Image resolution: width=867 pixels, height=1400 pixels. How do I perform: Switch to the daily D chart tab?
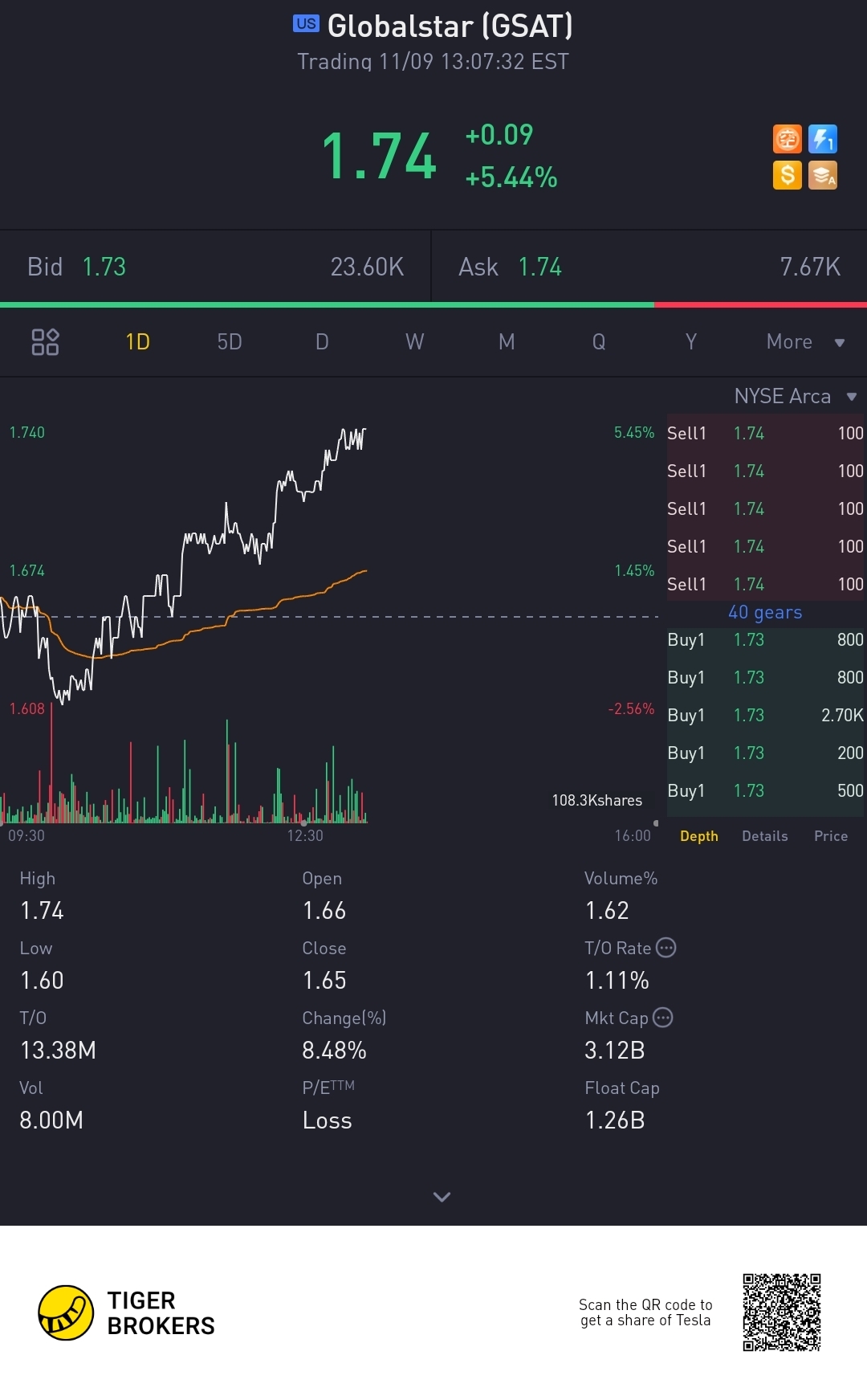322,342
